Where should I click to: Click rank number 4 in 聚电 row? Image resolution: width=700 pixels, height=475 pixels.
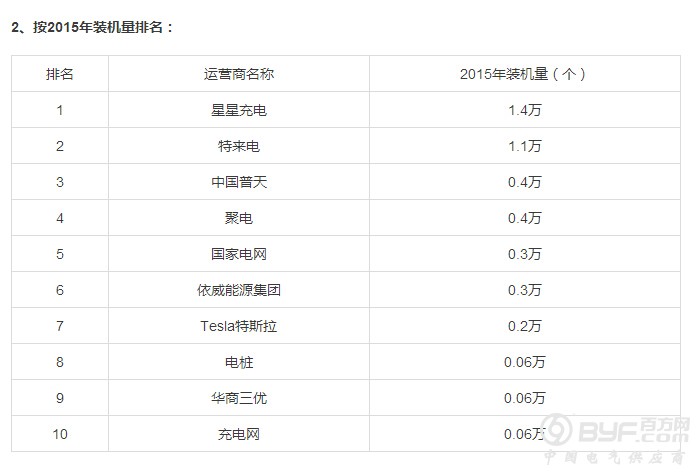click(60, 218)
